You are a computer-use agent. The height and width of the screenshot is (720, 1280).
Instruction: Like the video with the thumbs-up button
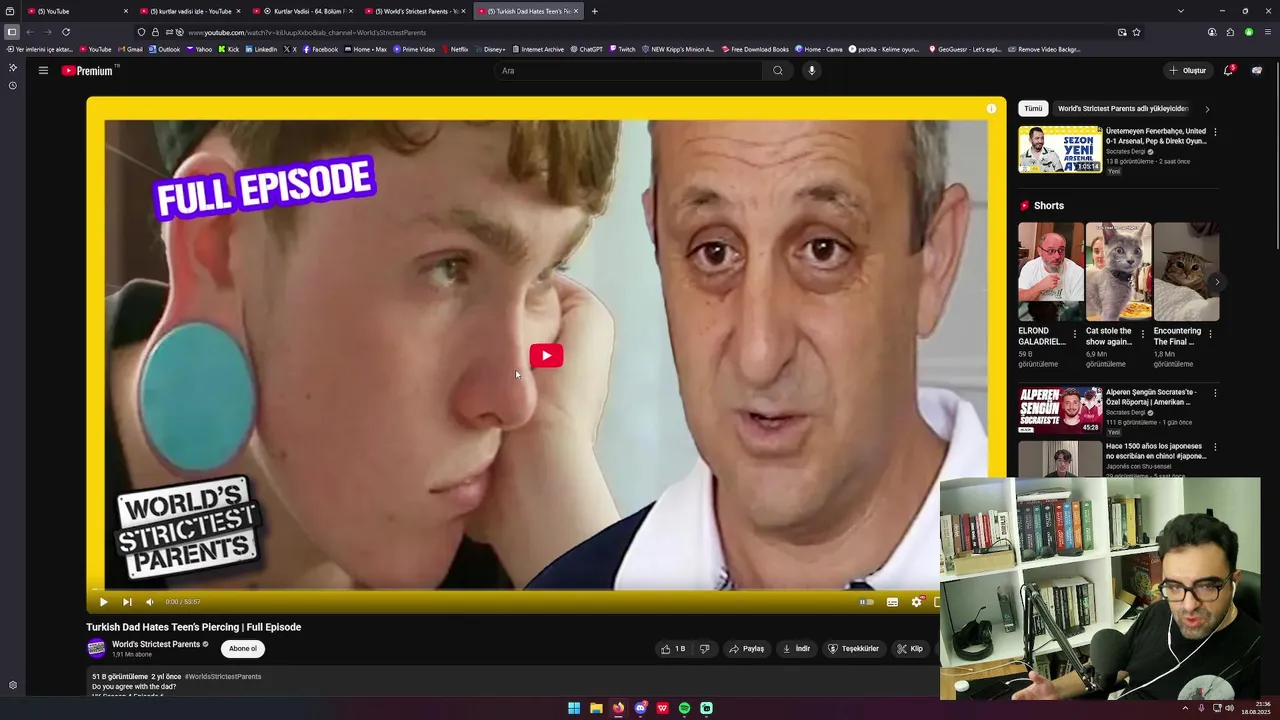[x=673, y=649]
